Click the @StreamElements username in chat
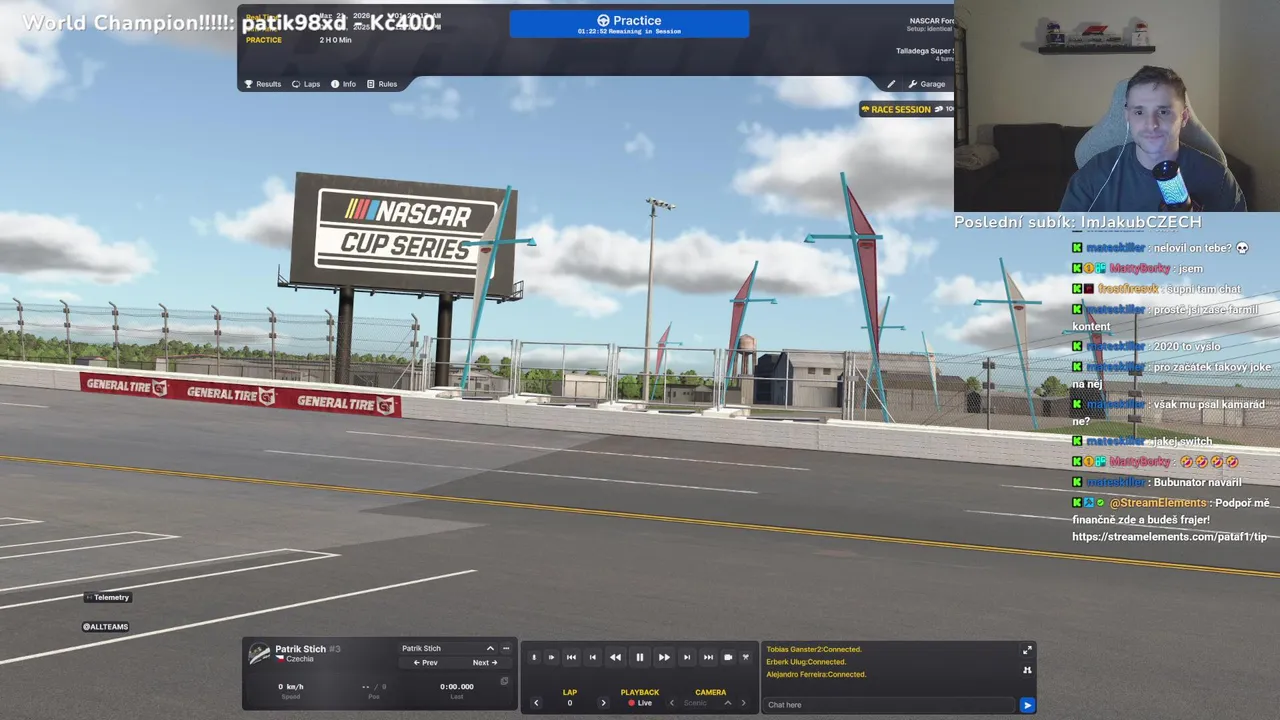This screenshot has height=720, width=1280. [1158, 503]
